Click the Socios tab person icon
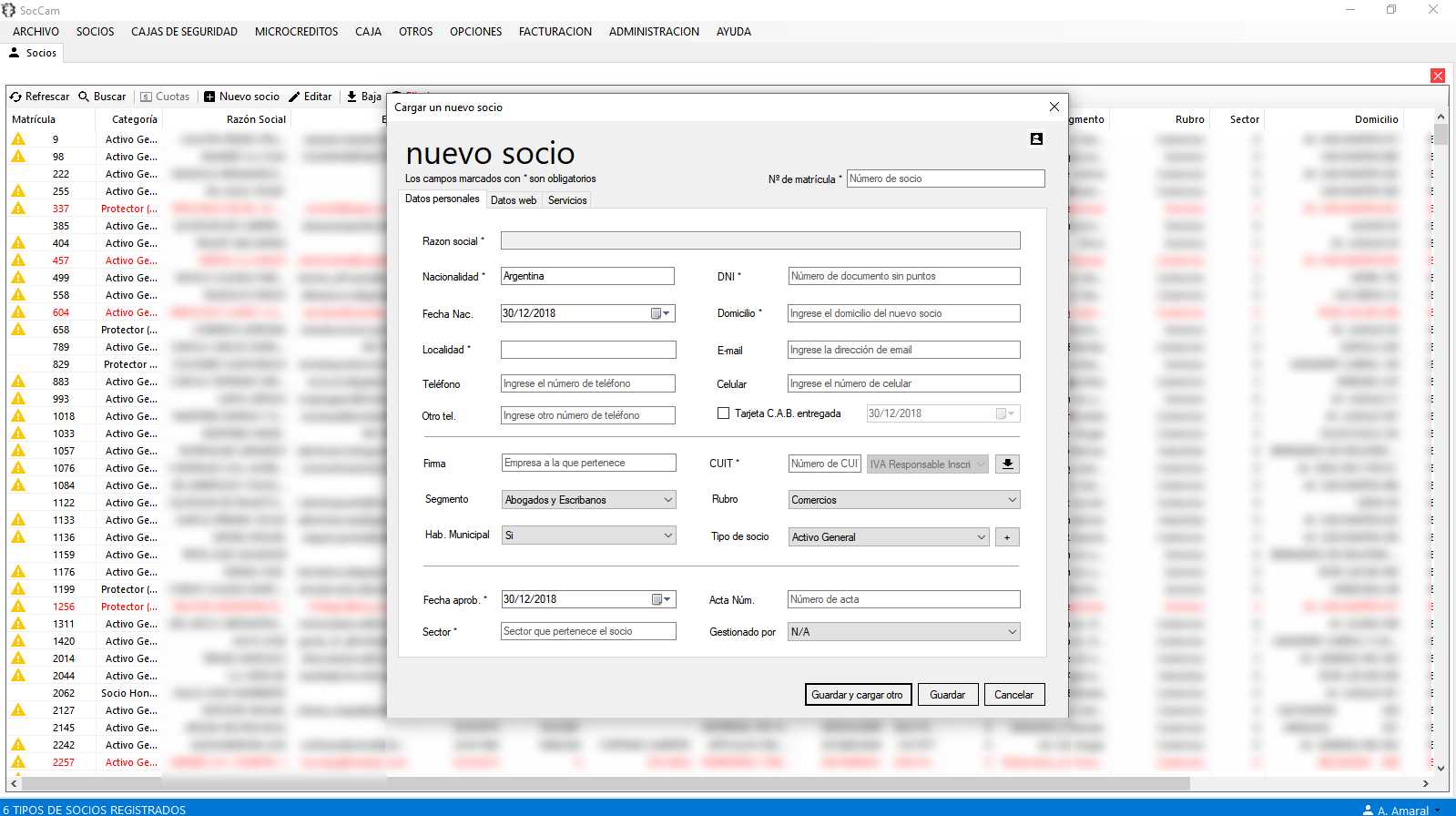1456x816 pixels. (x=15, y=53)
